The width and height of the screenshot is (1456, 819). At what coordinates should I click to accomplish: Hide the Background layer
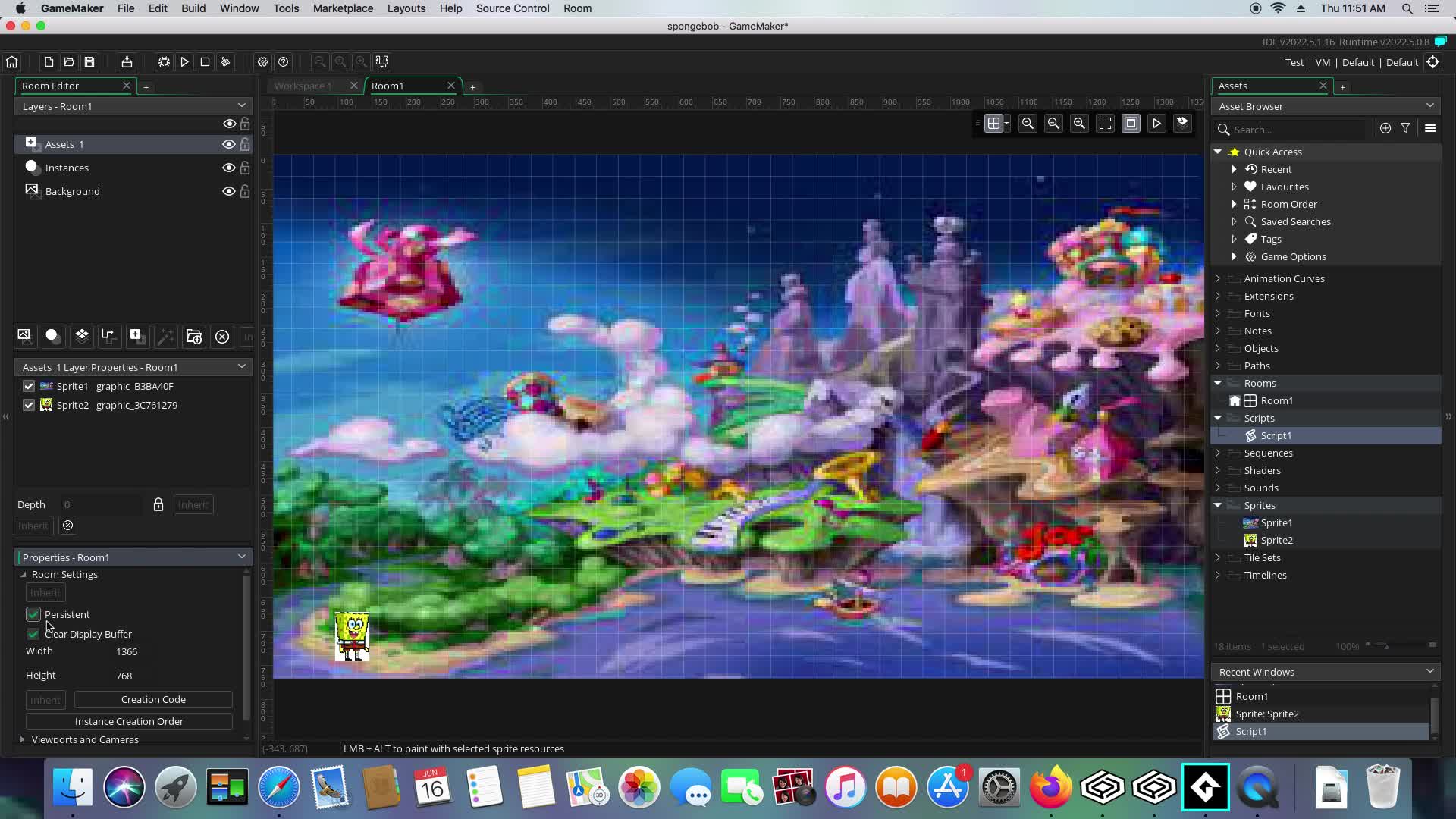[228, 191]
